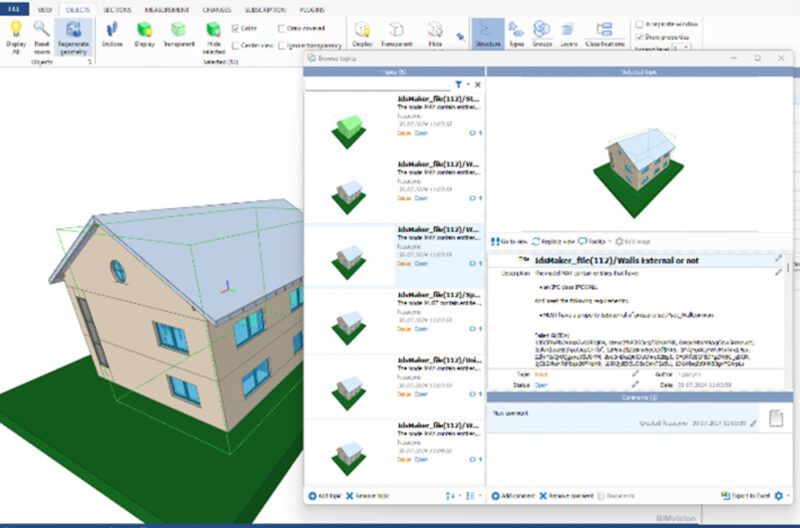The height and width of the screenshot is (528, 800).
Task: Click the Display button next to Ignore transparency
Action: tap(362, 35)
